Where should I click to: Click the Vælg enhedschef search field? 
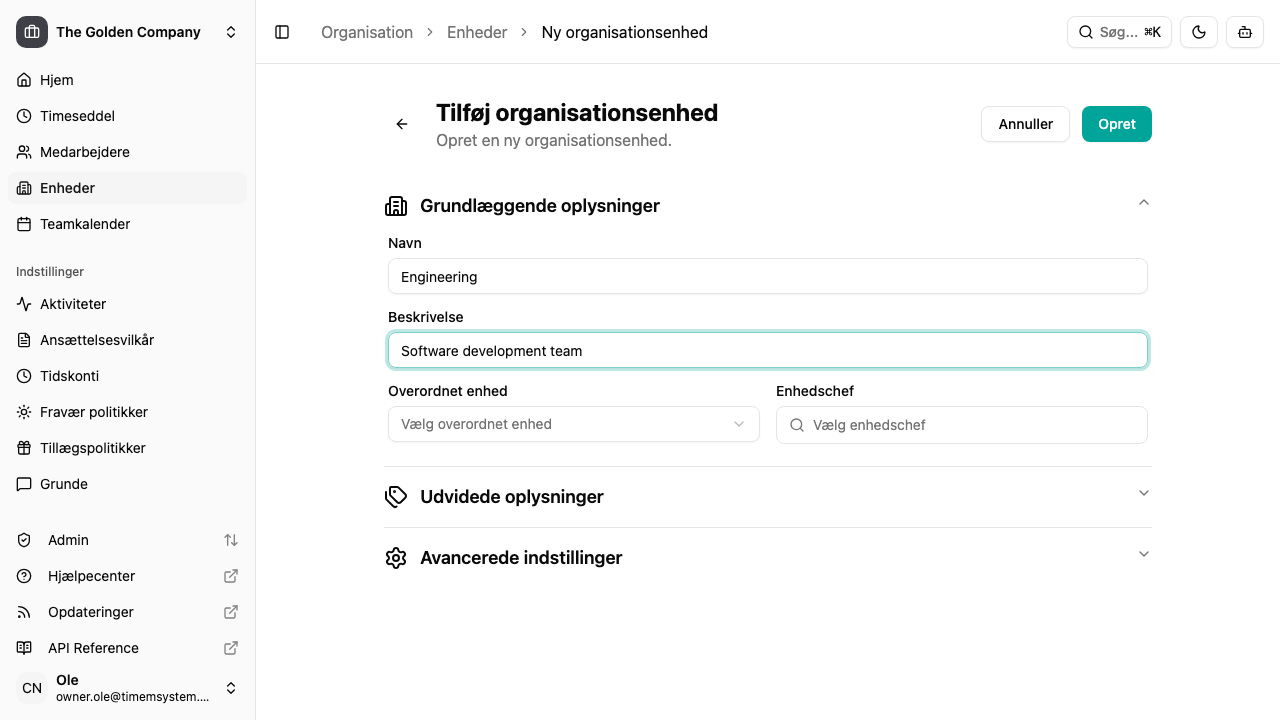tap(961, 425)
